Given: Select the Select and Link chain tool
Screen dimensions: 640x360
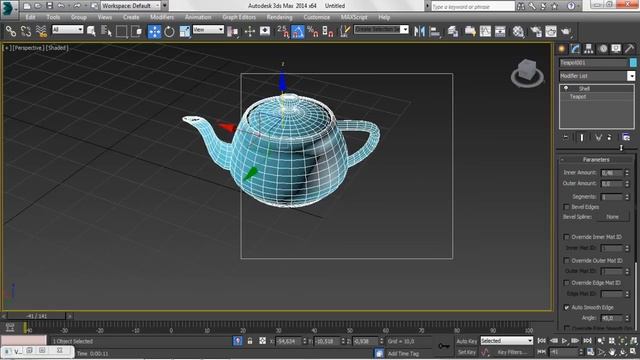Looking at the screenshot, I should pyautogui.click(x=11, y=31).
